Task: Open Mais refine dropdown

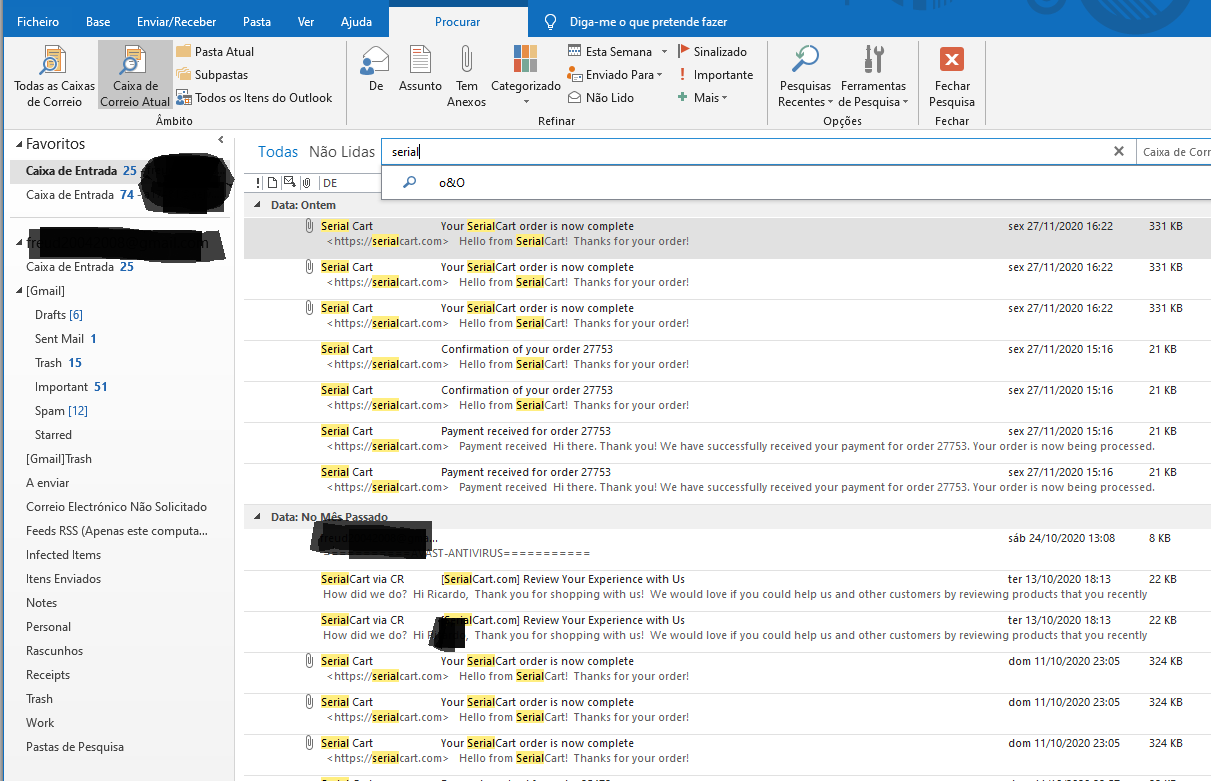Action: (703, 98)
